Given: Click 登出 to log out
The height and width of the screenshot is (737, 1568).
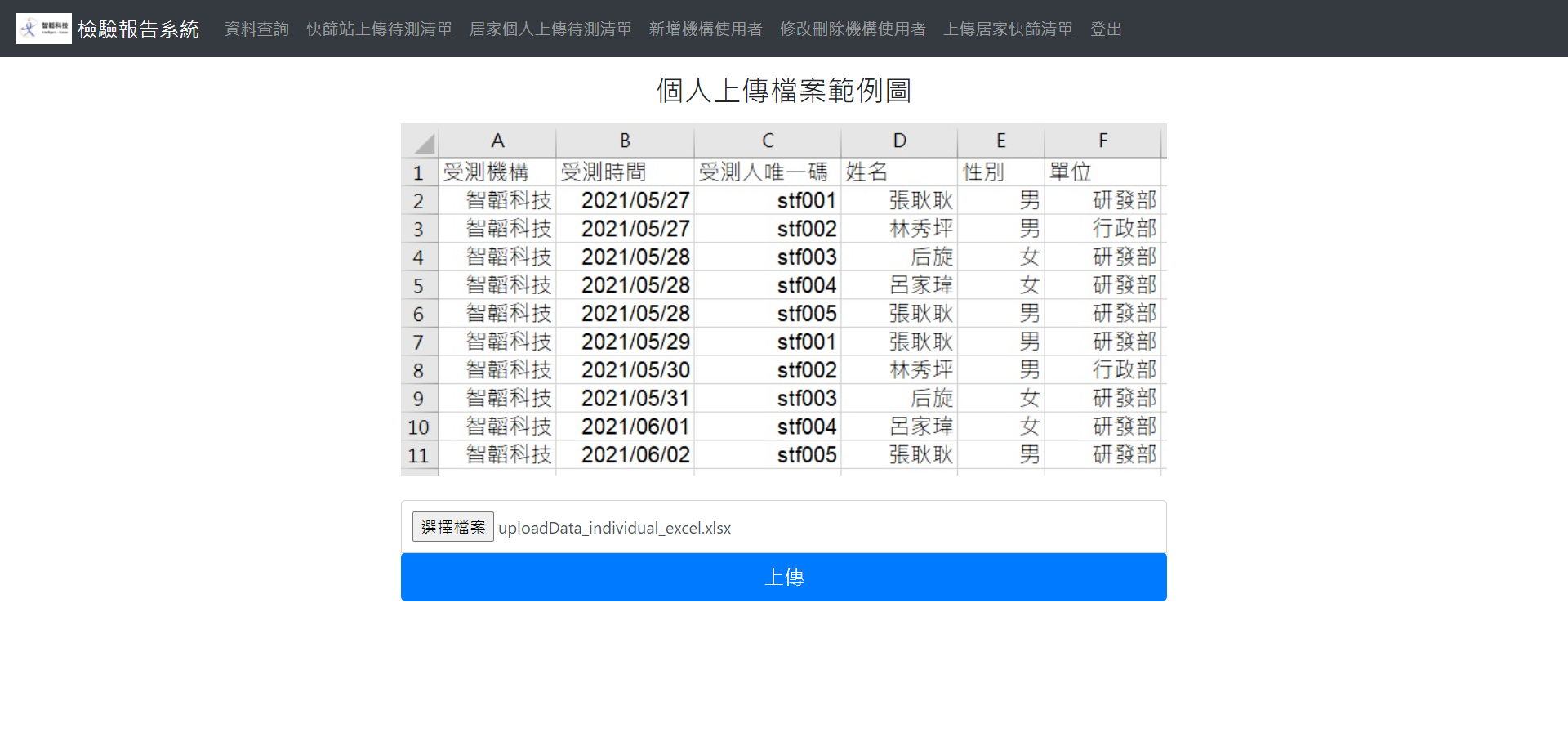Looking at the screenshot, I should [1107, 29].
